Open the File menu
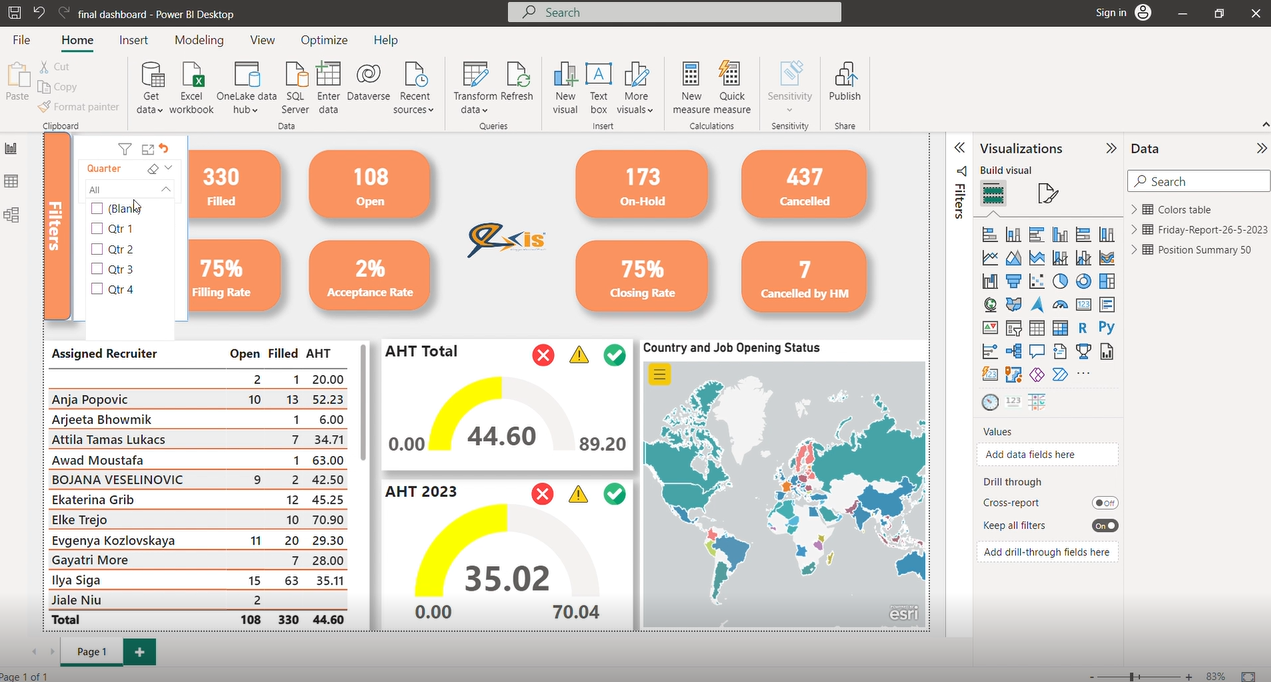This screenshot has width=1271, height=682. (x=21, y=40)
